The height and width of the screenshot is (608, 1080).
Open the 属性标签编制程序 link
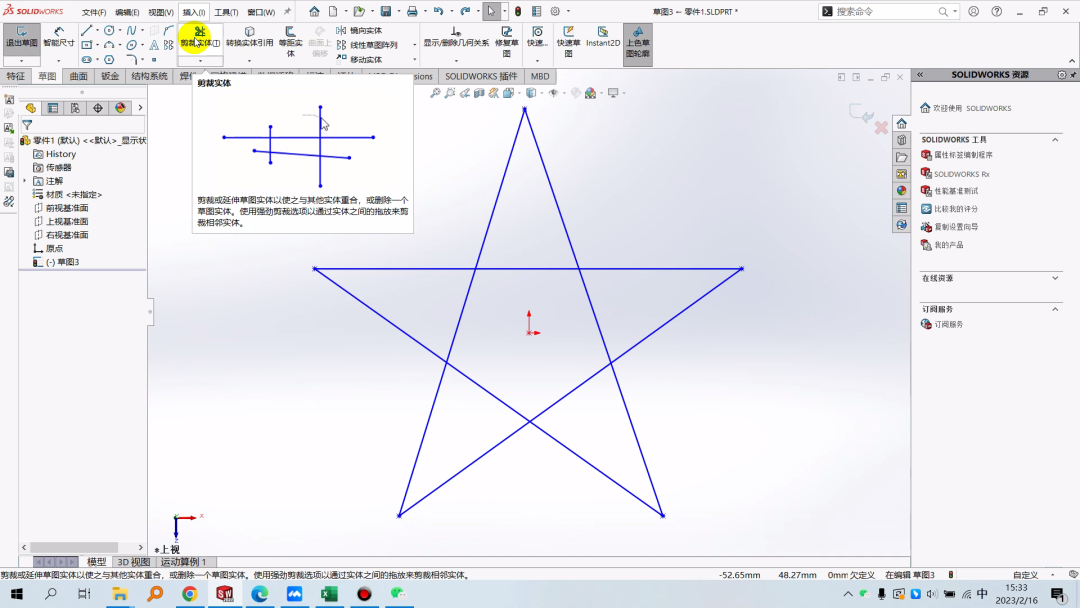[963, 156]
